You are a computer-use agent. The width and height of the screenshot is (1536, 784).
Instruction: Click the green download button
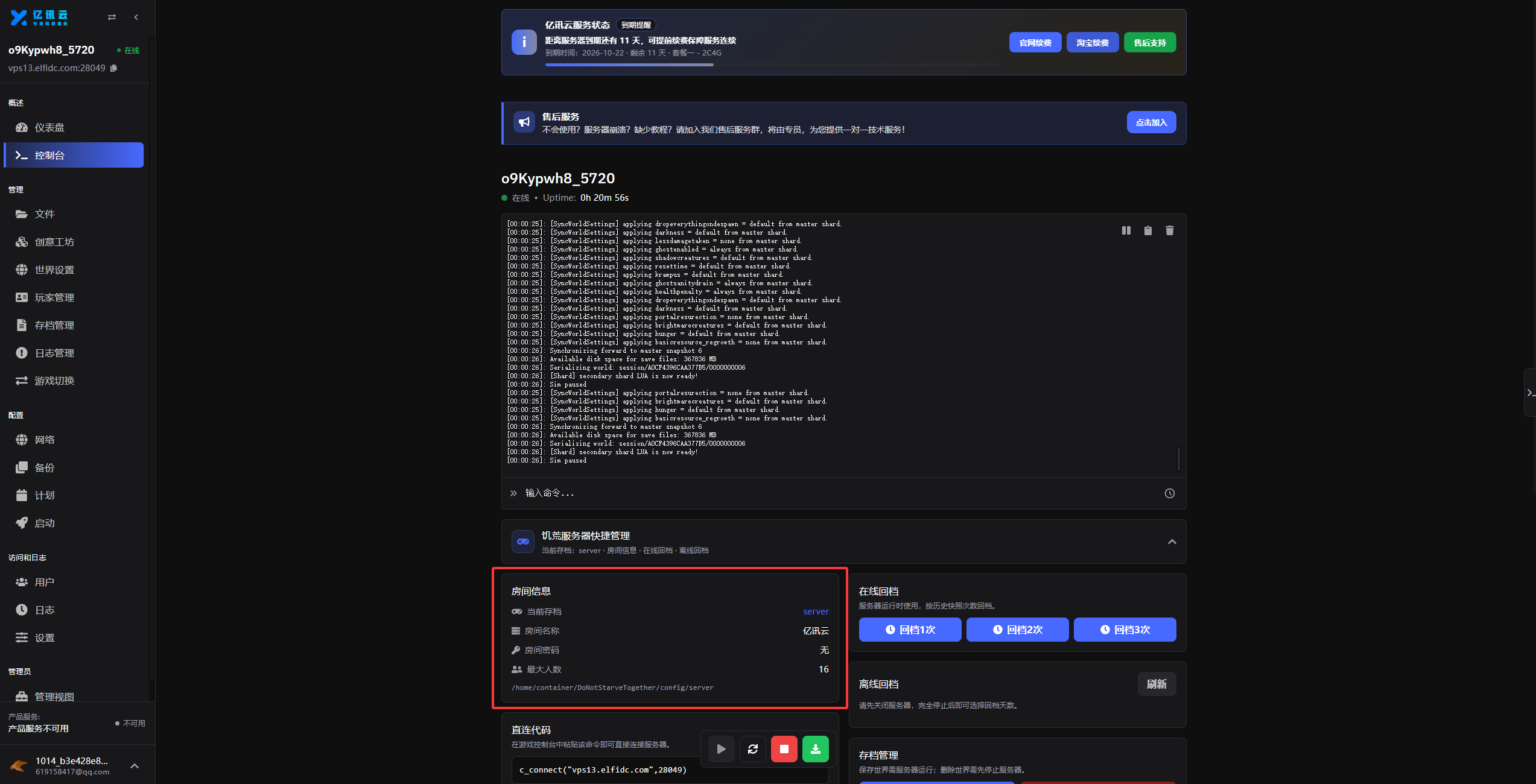tap(815, 749)
